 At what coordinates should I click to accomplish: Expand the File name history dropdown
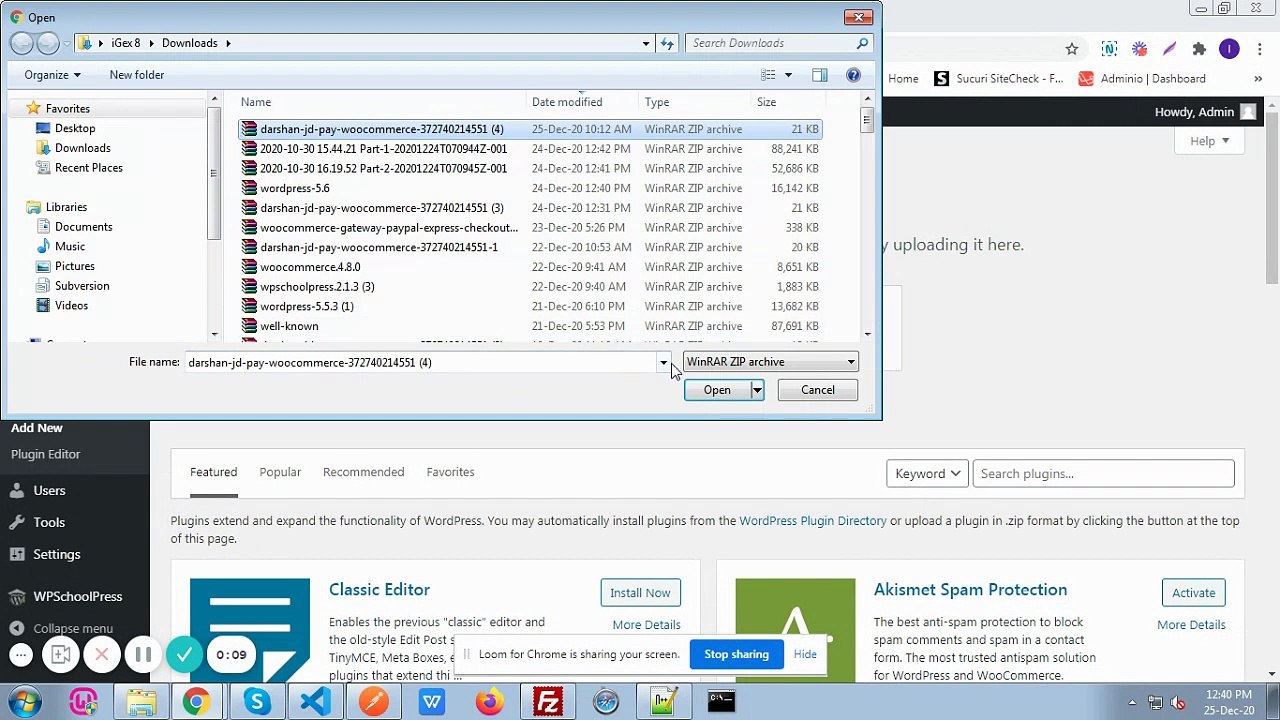point(663,362)
